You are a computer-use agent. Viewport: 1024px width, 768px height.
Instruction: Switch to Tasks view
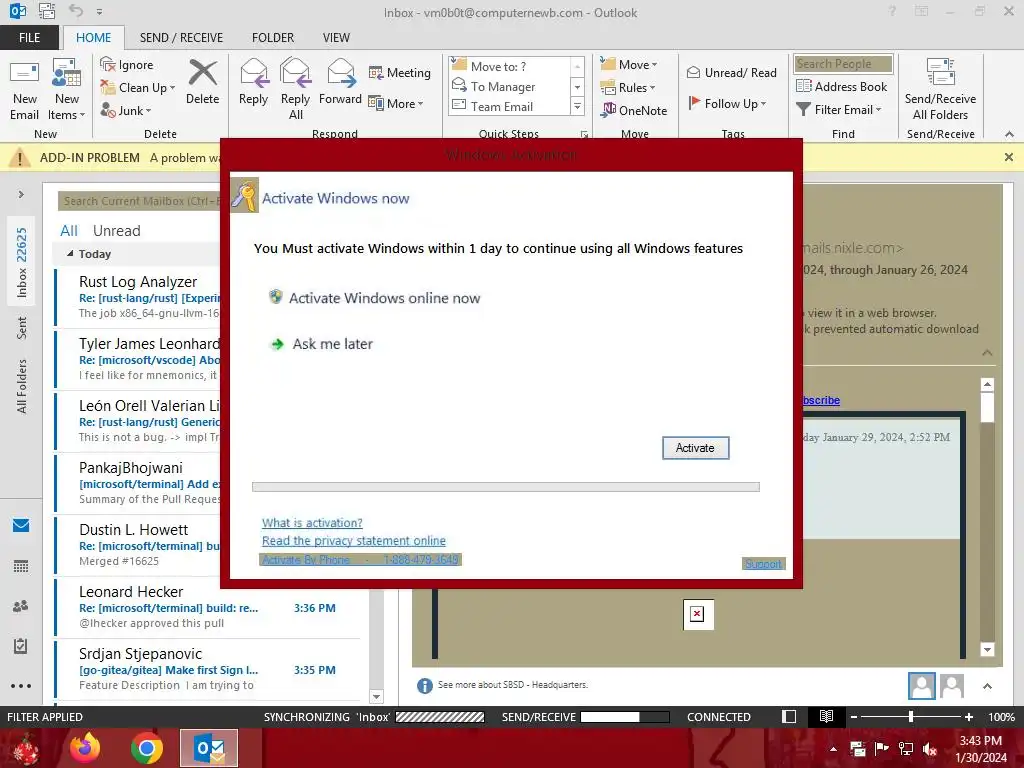tap(21, 646)
